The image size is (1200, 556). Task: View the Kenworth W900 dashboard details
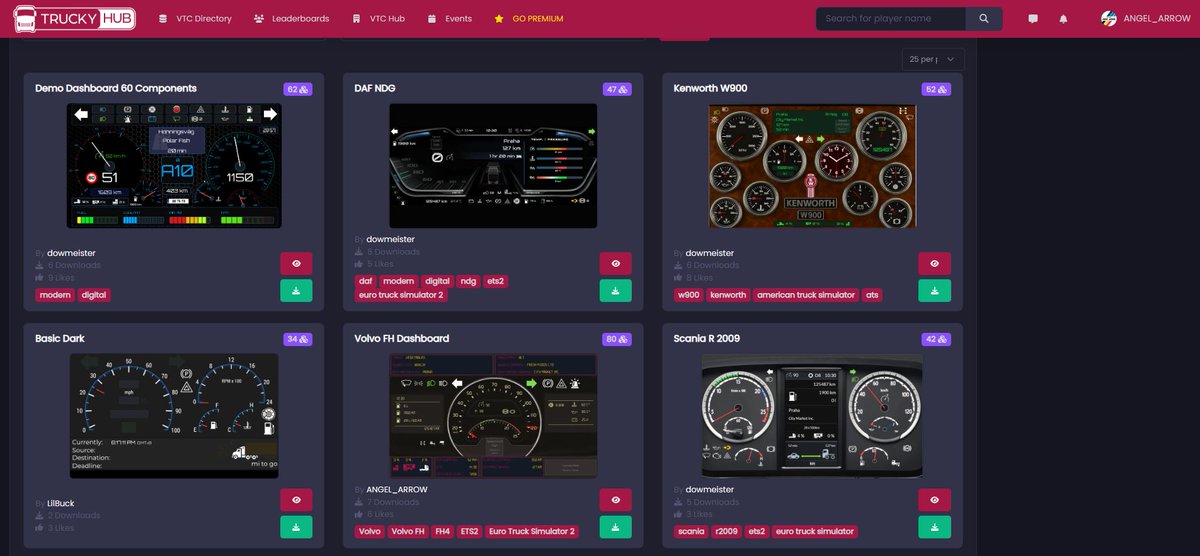935,264
